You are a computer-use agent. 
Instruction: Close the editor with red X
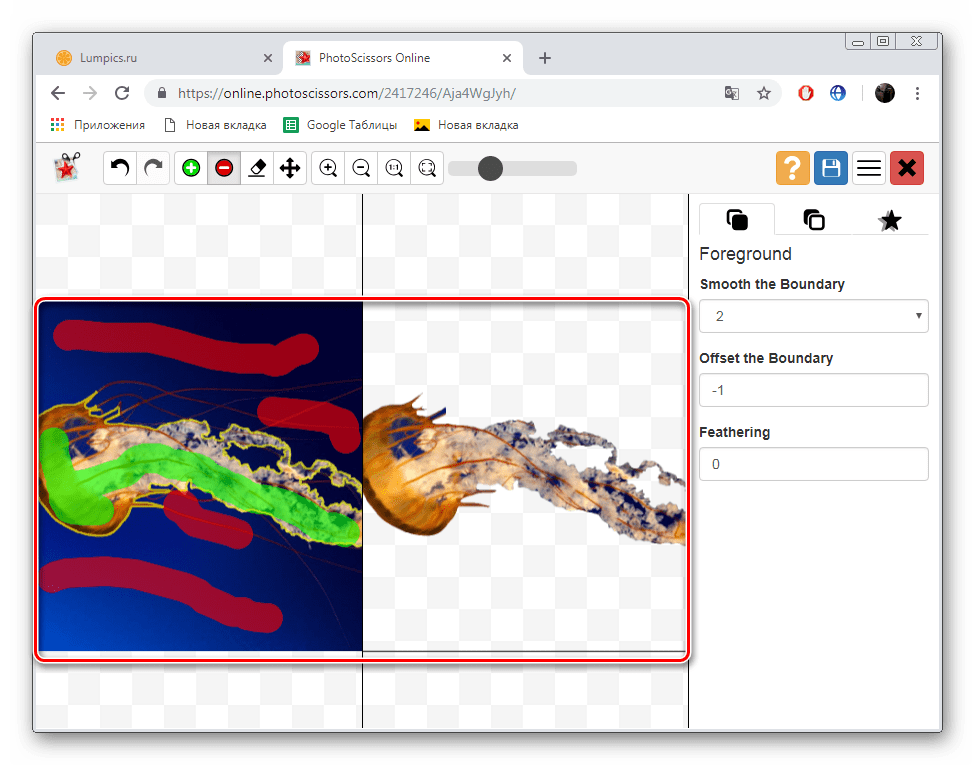[907, 168]
